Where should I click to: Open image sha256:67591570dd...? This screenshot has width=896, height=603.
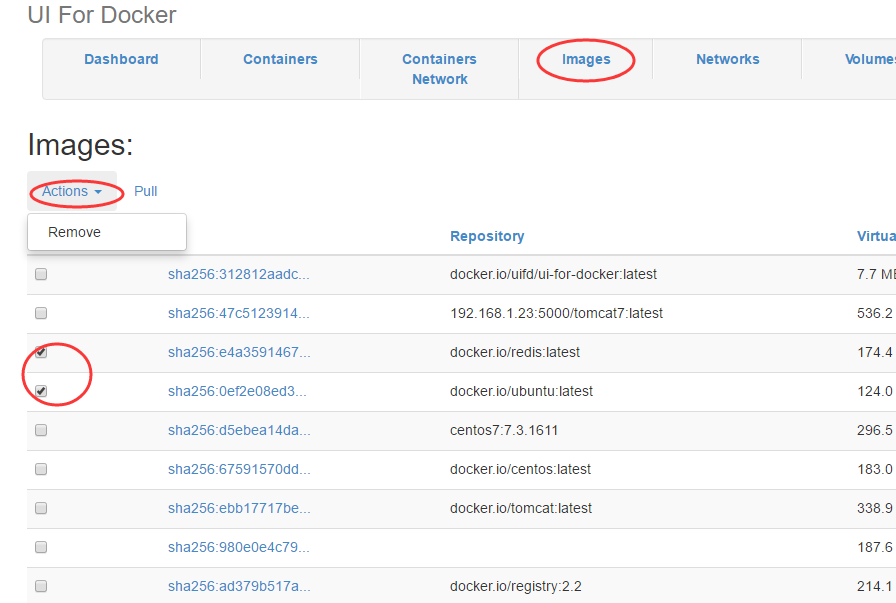pos(239,469)
